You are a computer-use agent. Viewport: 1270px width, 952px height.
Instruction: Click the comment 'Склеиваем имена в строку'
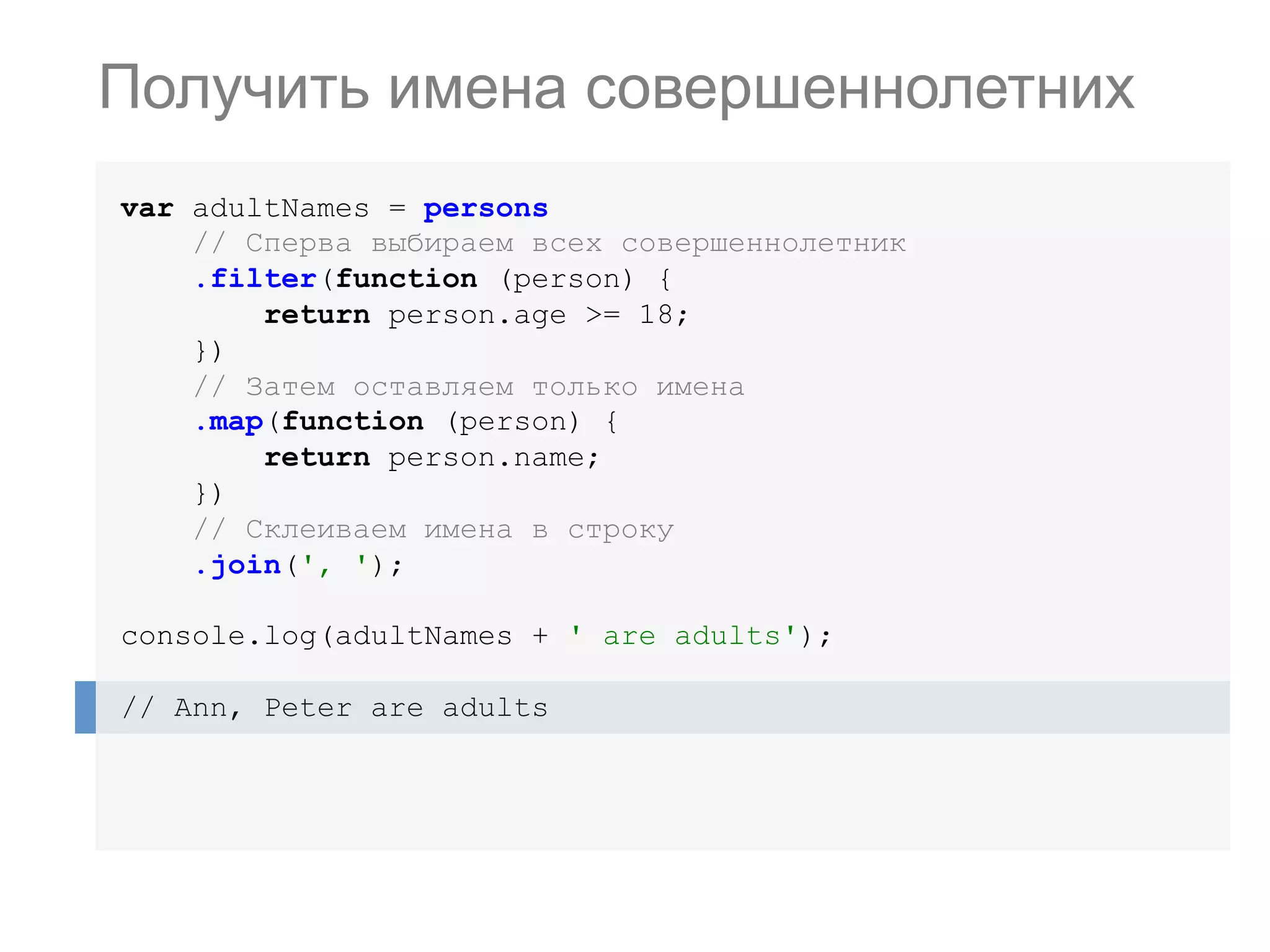coord(433,530)
